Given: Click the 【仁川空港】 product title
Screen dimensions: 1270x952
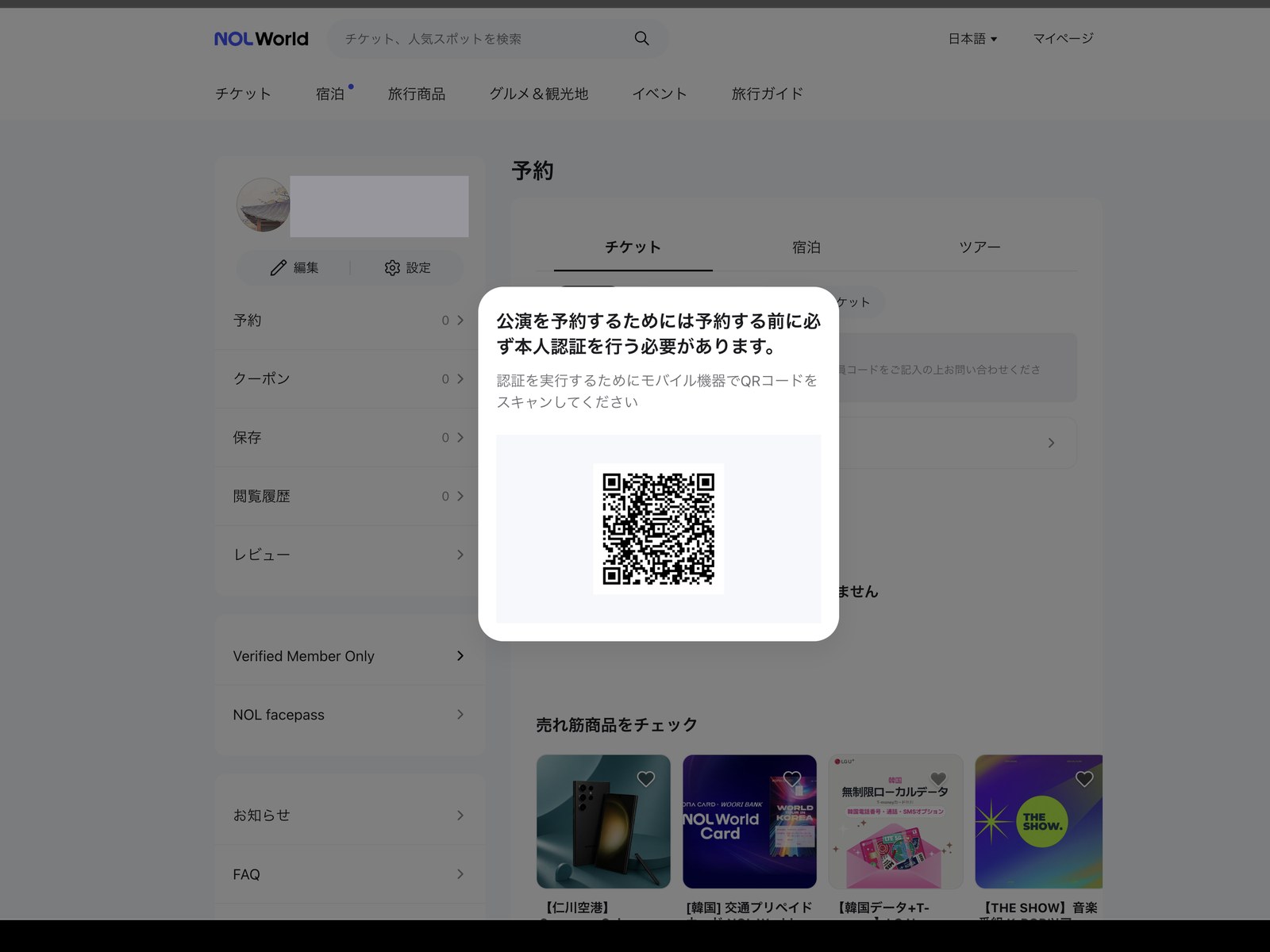Looking at the screenshot, I should [577, 908].
